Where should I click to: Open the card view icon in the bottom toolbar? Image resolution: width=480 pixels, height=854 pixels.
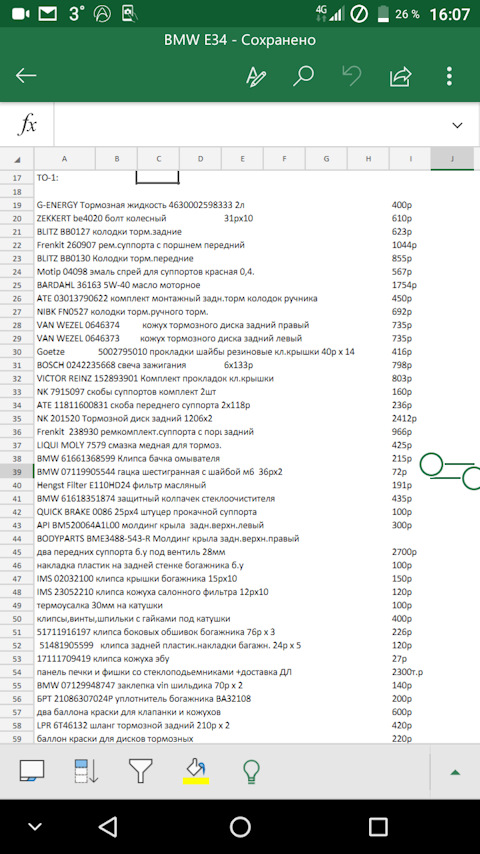click(x=32, y=771)
